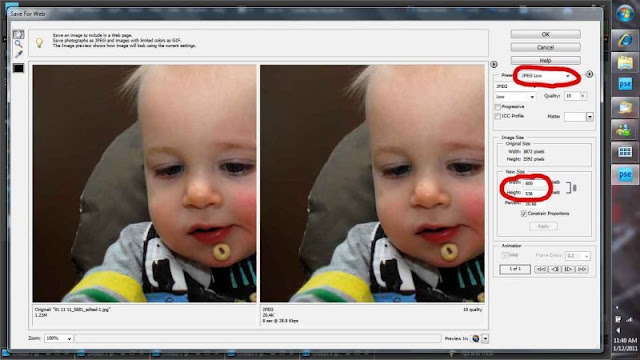
Task: Launch Internet Explorer from taskbar
Action: [x=625, y=40]
